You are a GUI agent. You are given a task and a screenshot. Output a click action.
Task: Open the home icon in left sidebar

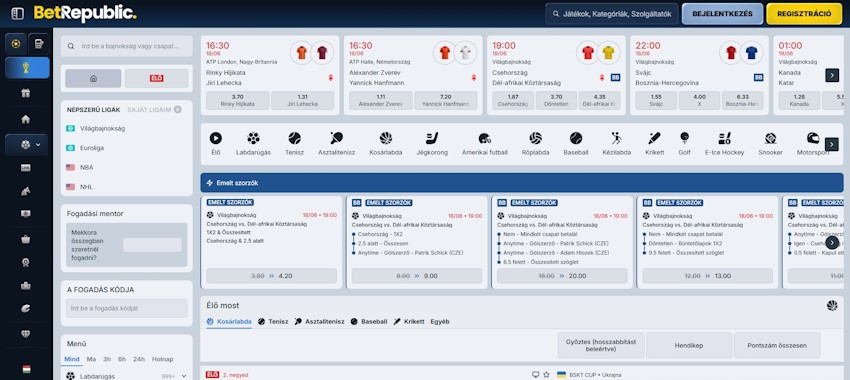(x=25, y=119)
